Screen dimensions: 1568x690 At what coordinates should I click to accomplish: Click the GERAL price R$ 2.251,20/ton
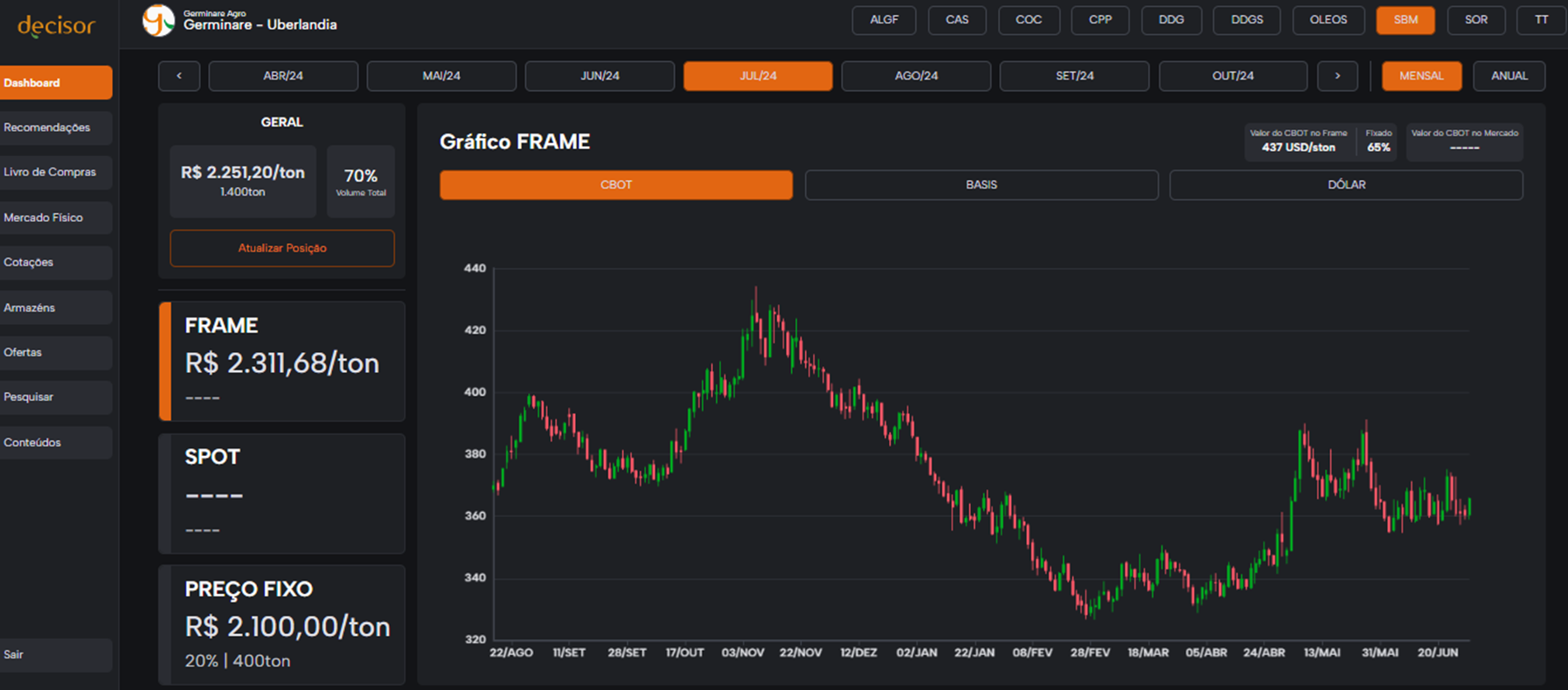click(243, 173)
